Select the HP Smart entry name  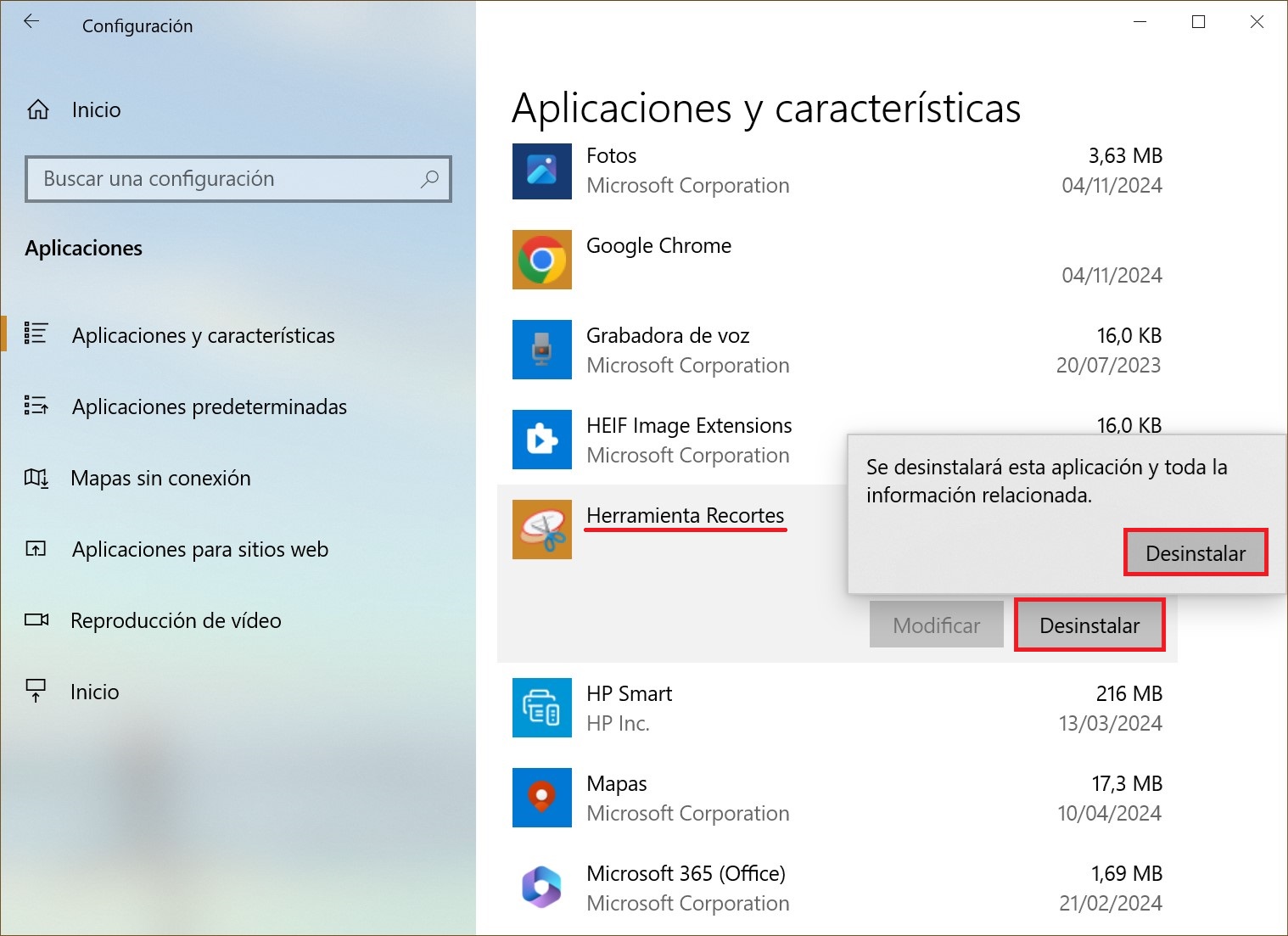(x=629, y=693)
